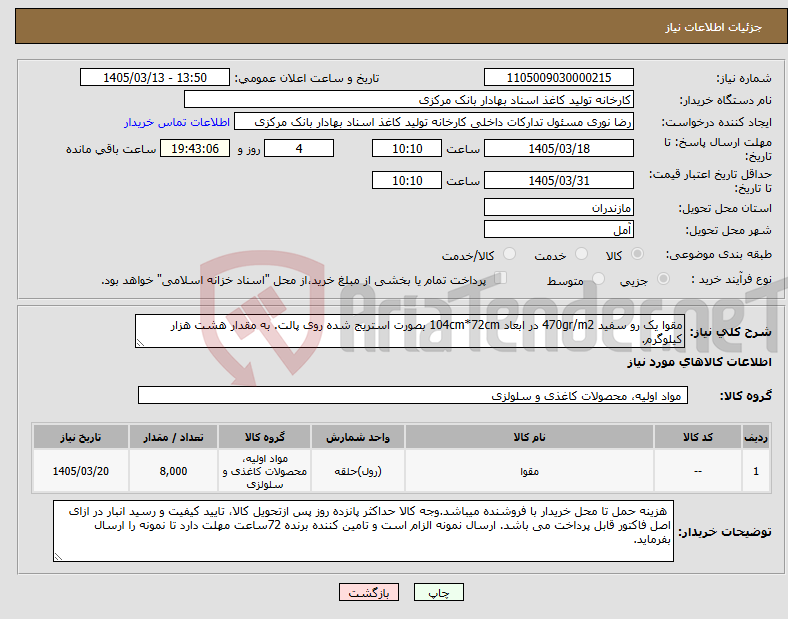The width and height of the screenshot is (788, 619).
Task: Click the تاریخ نیاز column header
Action: pyautogui.click(x=81, y=437)
